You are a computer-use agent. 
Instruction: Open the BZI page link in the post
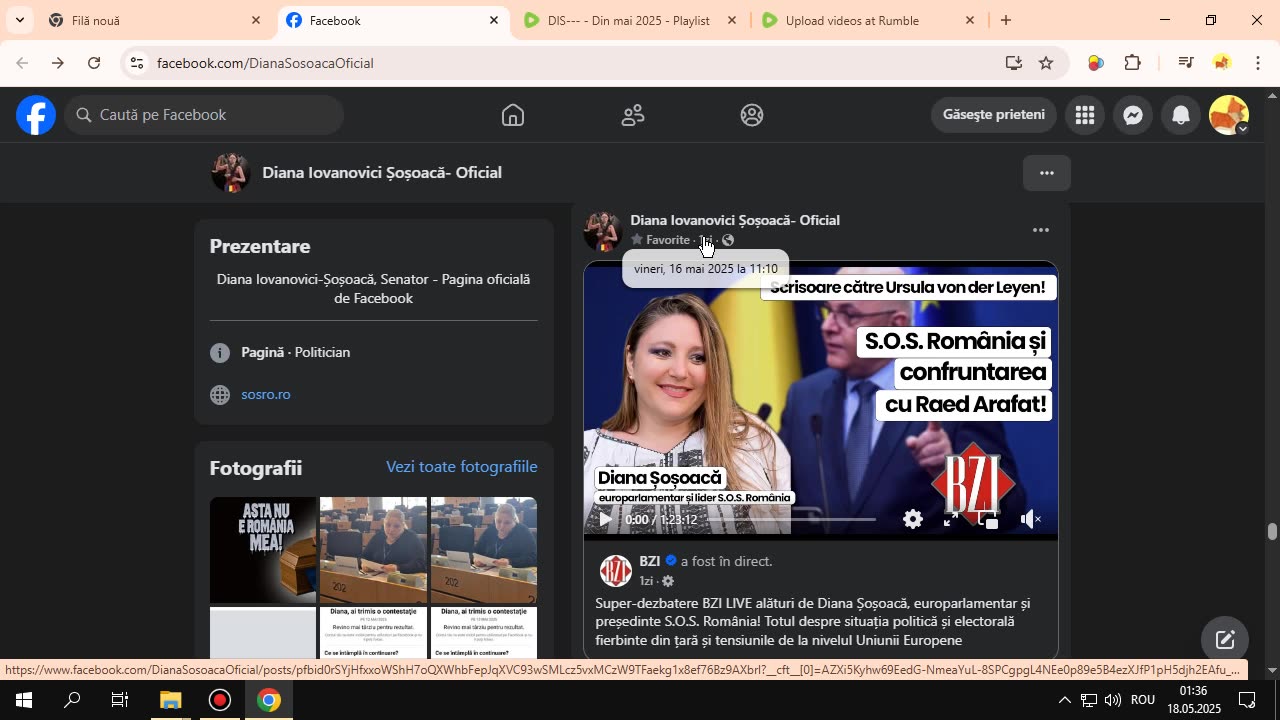[650, 561]
